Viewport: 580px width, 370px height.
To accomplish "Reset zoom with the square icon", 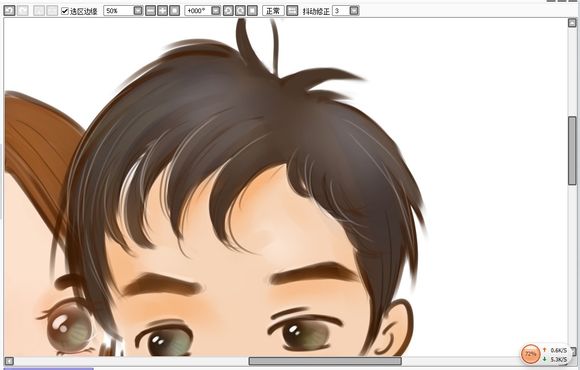I will coord(175,11).
